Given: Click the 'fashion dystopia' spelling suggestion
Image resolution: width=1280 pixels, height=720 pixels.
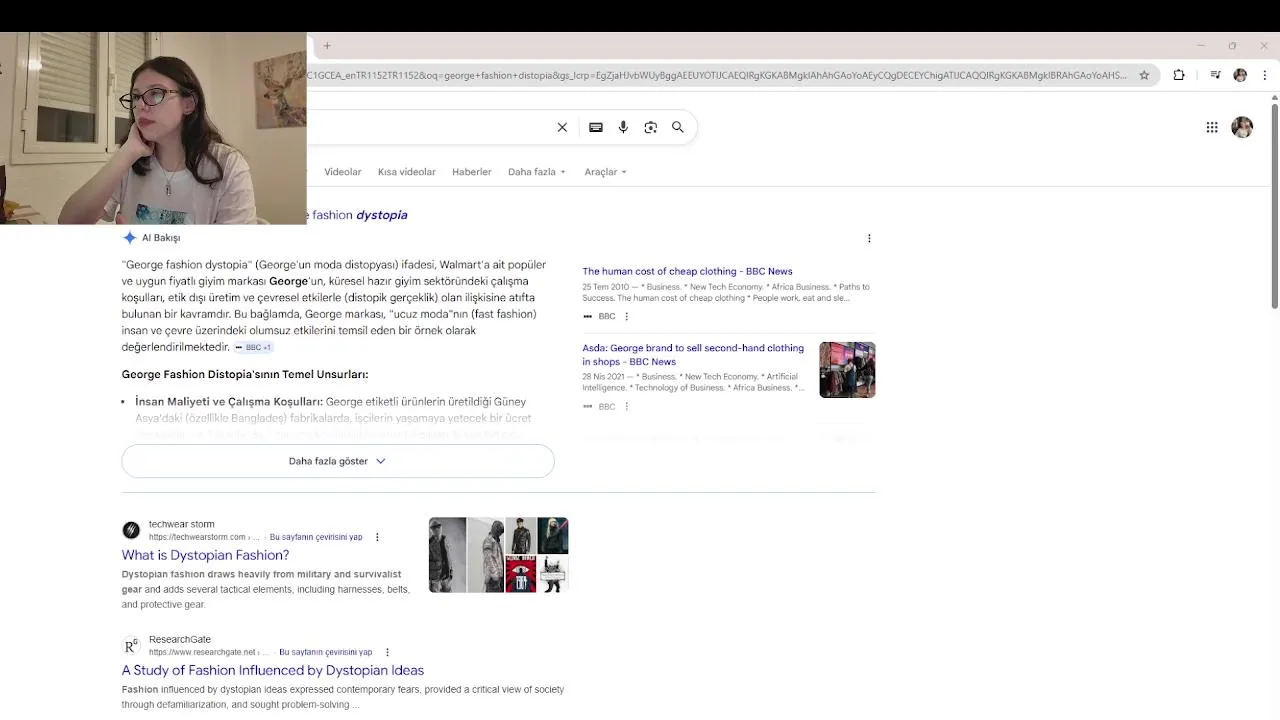Looking at the screenshot, I should coord(358,215).
